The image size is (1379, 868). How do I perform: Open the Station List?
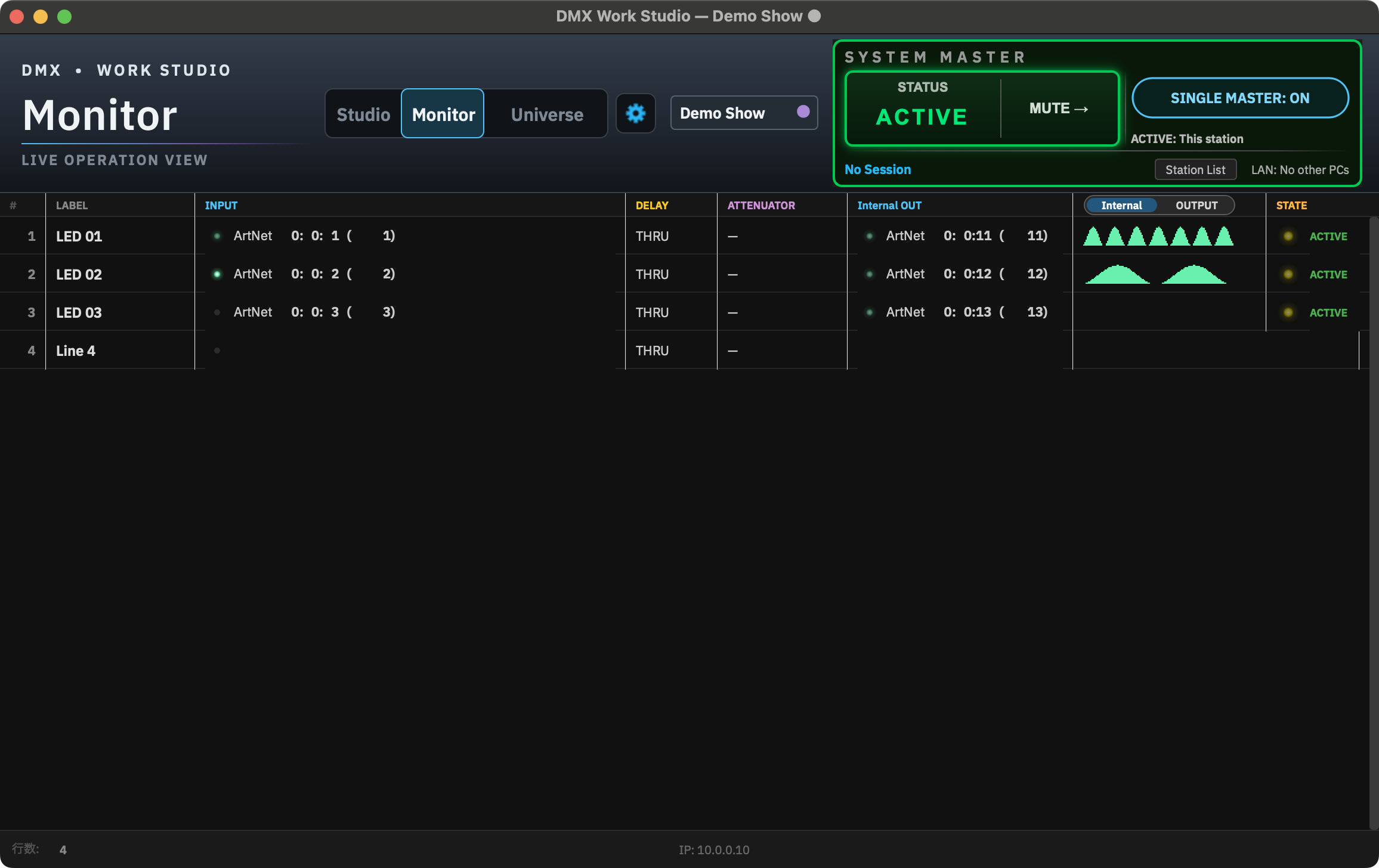pos(1195,170)
